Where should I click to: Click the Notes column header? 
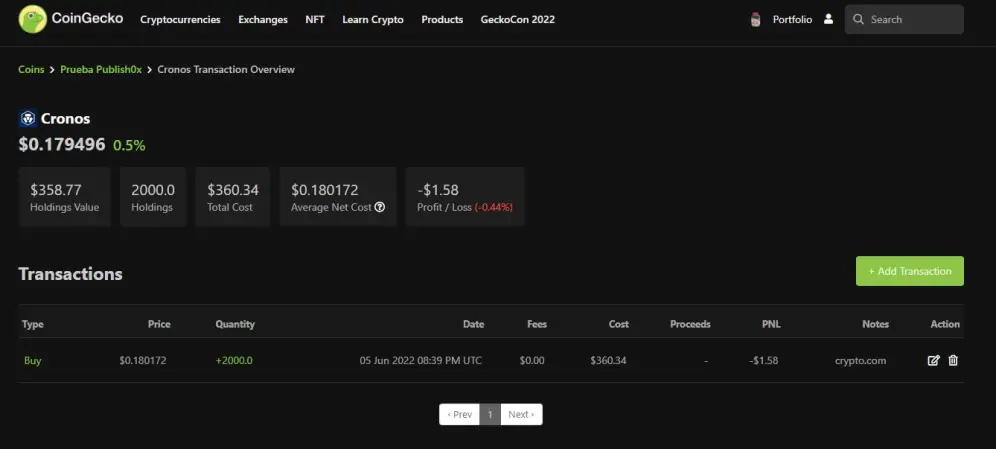(x=875, y=324)
